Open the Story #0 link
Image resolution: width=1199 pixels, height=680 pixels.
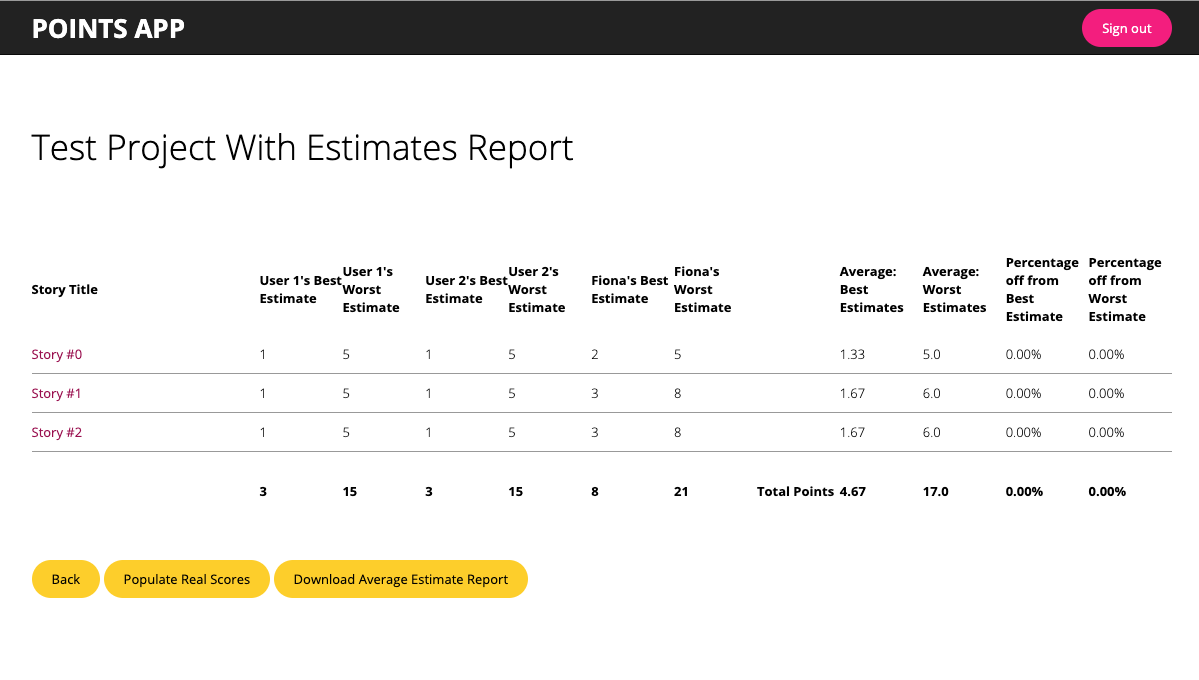coord(57,354)
